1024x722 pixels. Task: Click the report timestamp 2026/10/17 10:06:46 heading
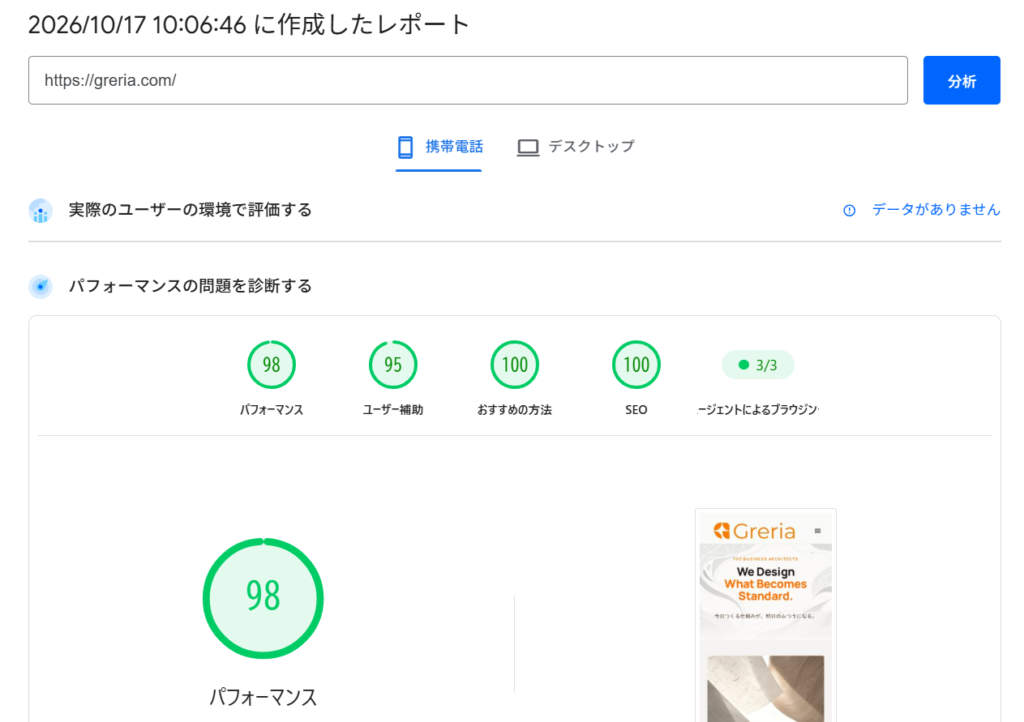pos(249,25)
